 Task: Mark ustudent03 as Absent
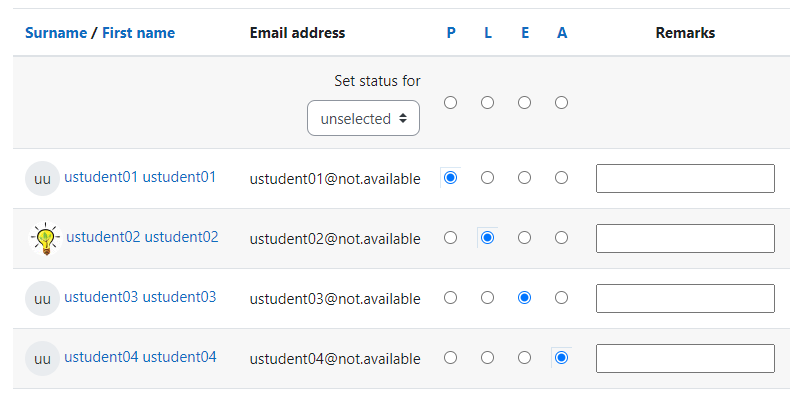562,298
